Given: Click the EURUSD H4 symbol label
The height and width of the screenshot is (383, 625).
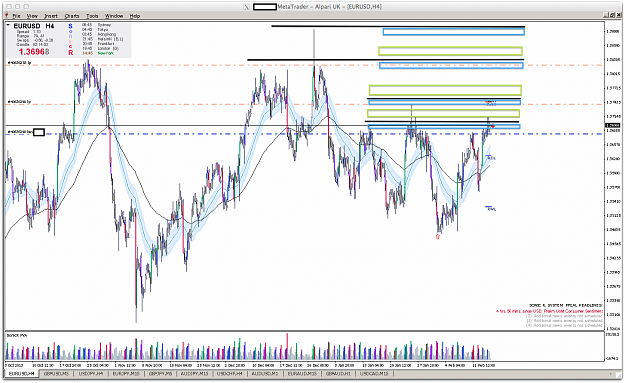Looking at the screenshot, I should [x=34, y=26].
